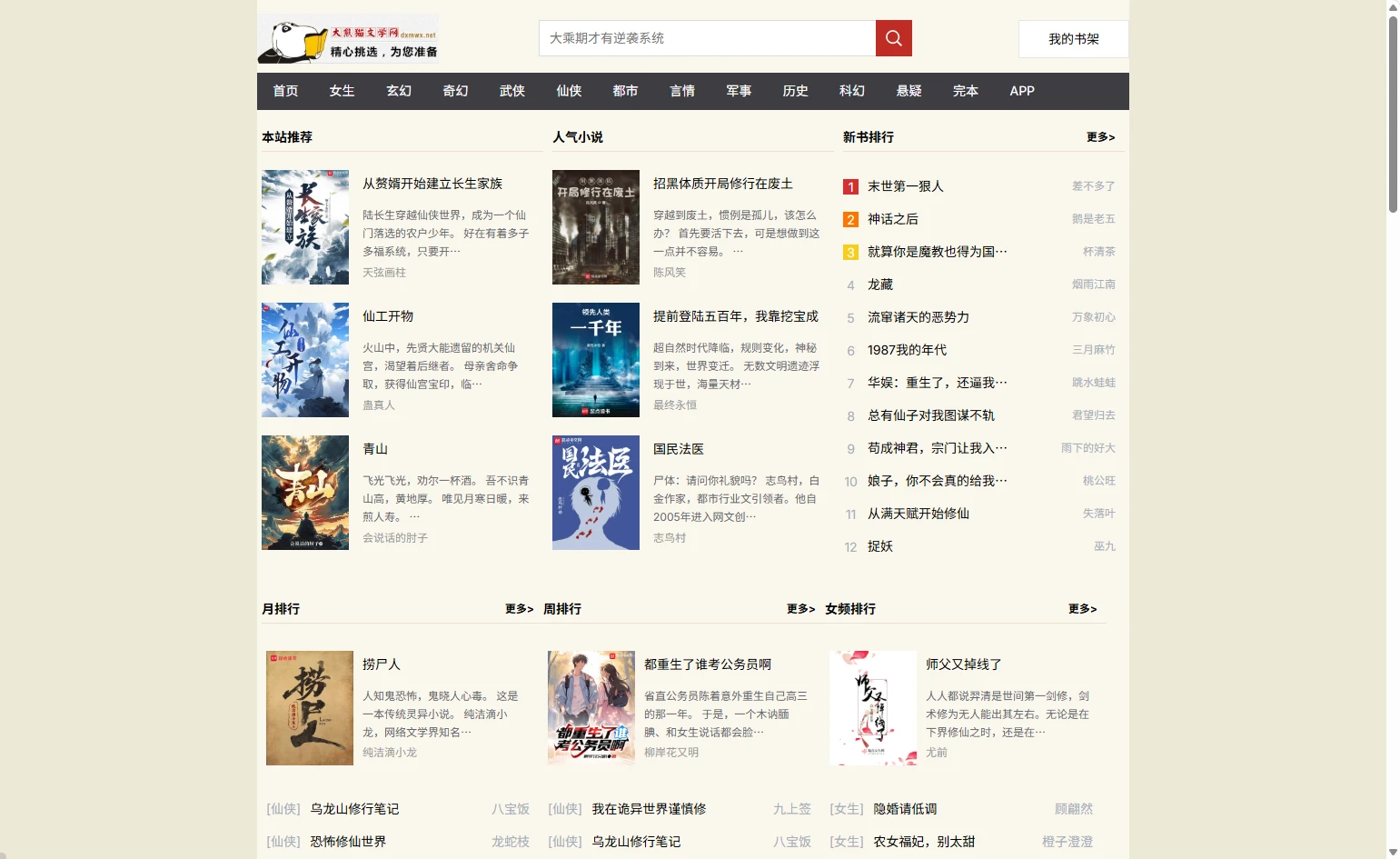Click the red search magnifier button

893,38
